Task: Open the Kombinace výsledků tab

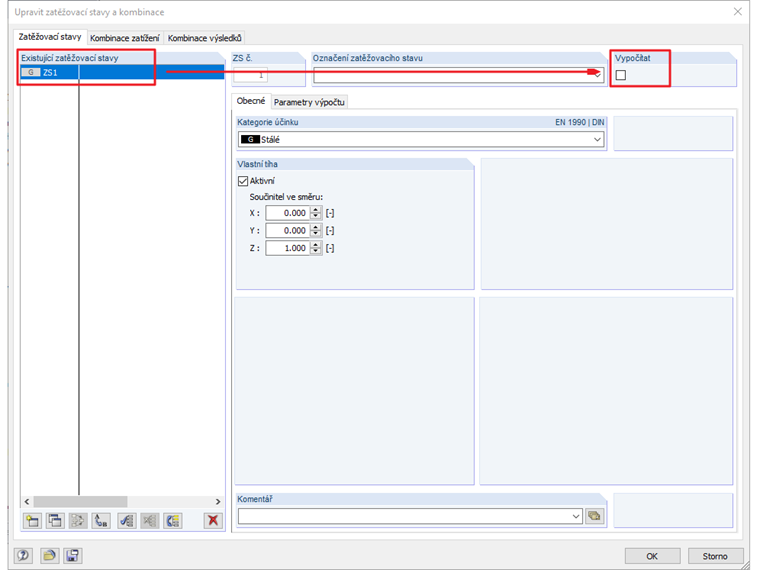Action: coord(205,38)
